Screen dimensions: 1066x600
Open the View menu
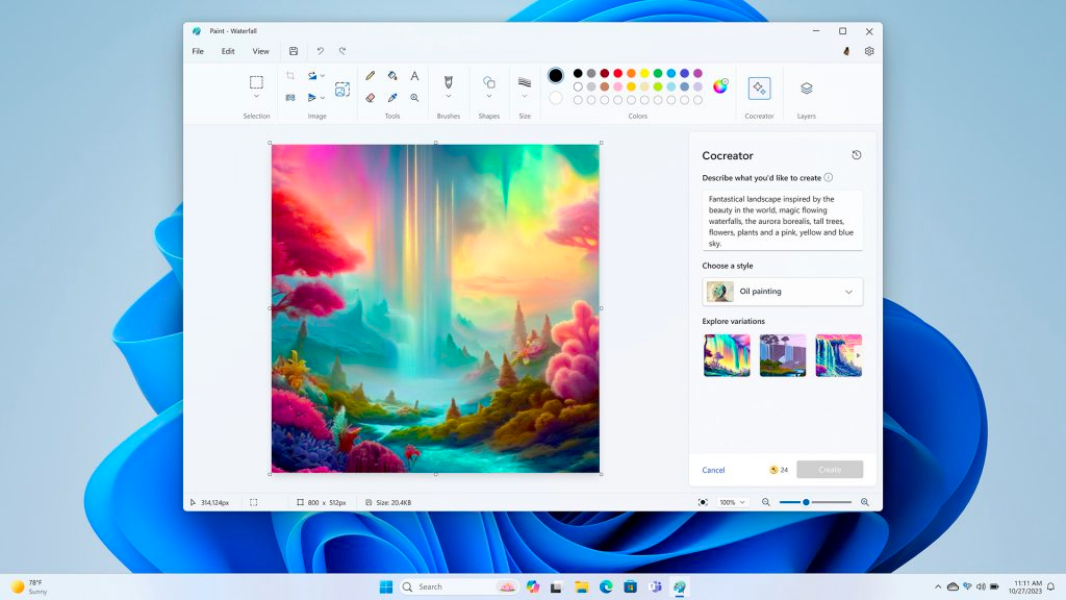[x=260, y=51]
